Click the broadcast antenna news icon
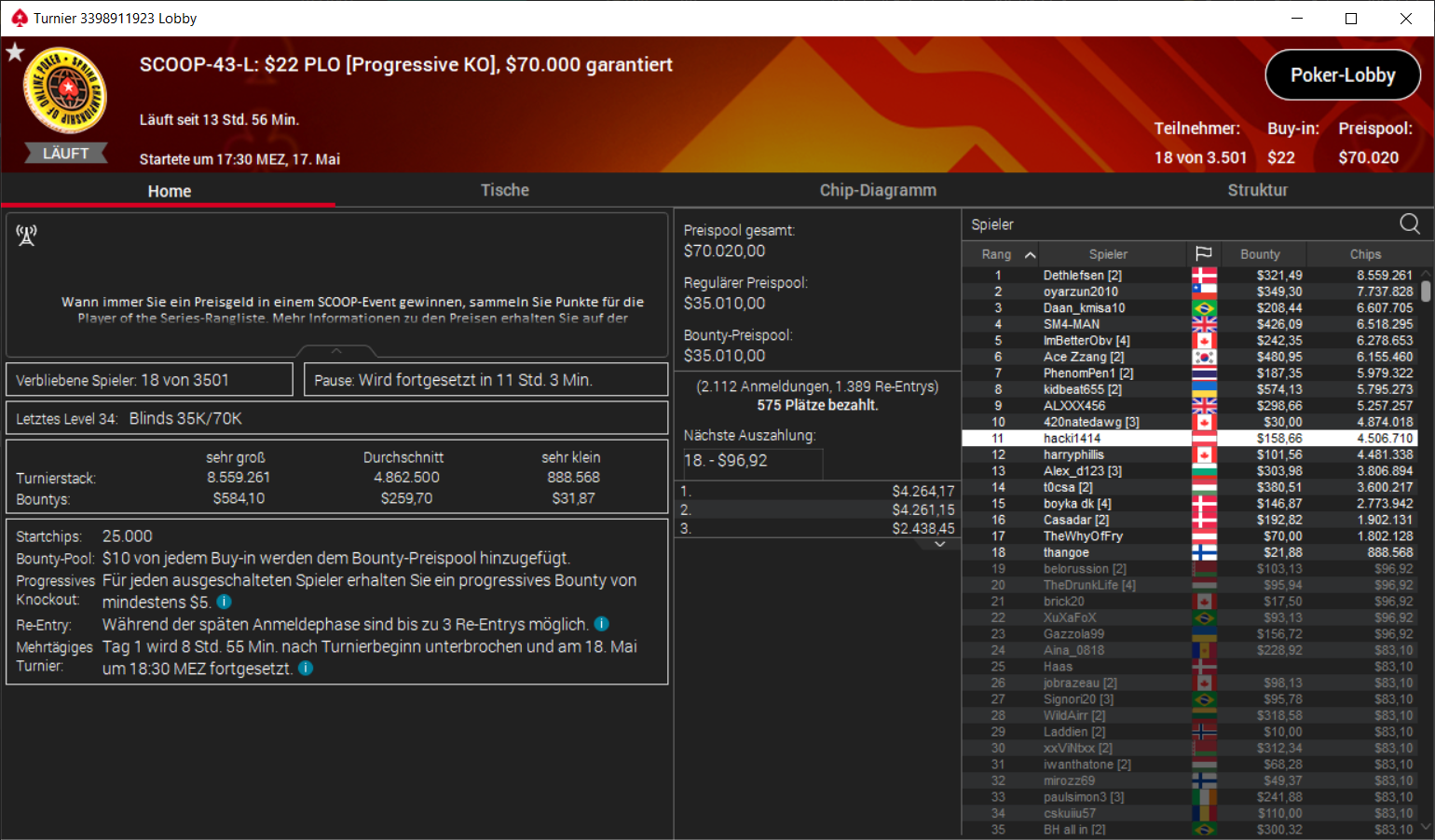This screenshot has width=1435, height=840. pos(26,235)
